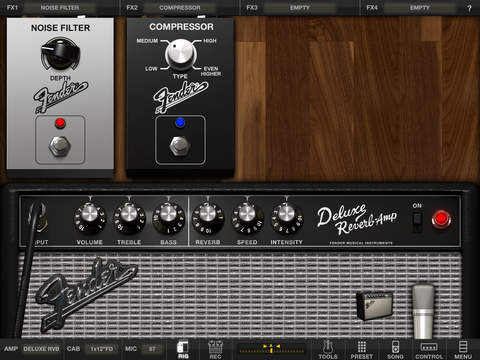Image resolution: width=480 pixels, height=360 pixels.
Task: Open the FX4 Empty slot selector
Action: pyautogui.click(x=420, y=7)
